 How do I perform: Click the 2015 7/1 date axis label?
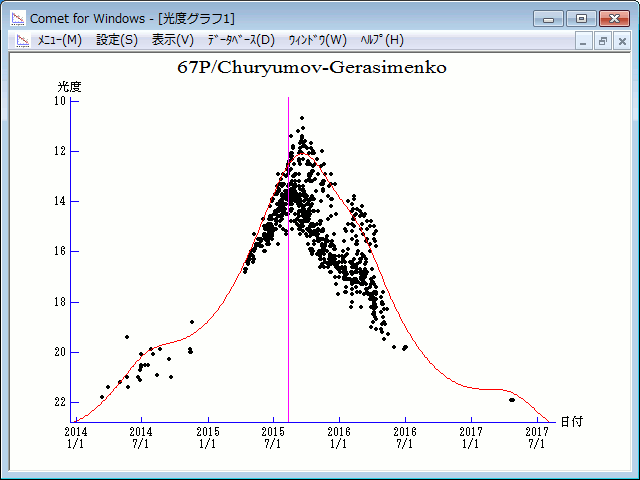[x=273, y=437]
